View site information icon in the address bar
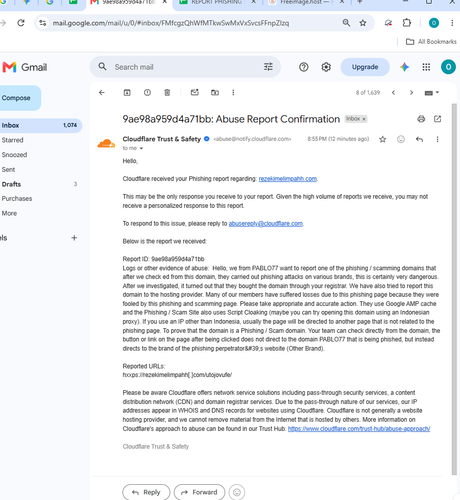 (x=43, y=23)
